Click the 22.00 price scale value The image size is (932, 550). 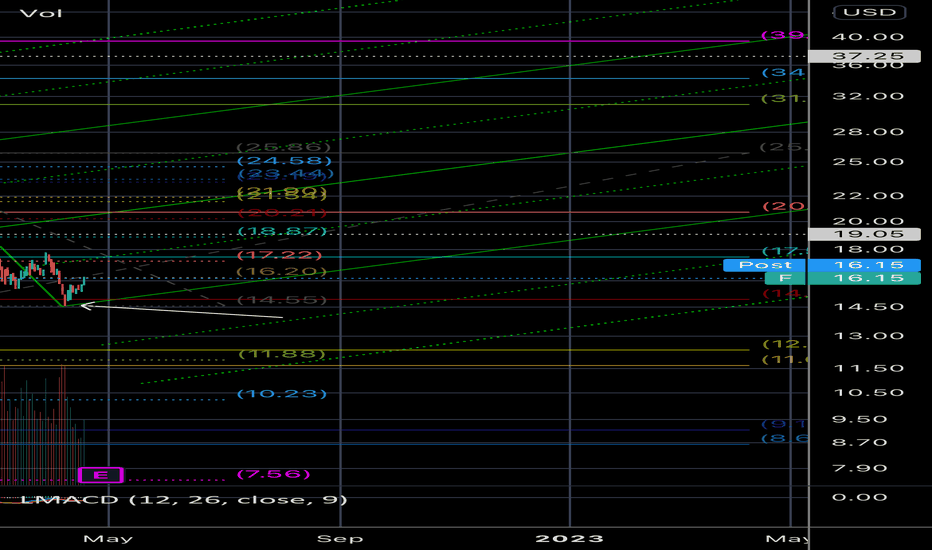tap(868, 196)
